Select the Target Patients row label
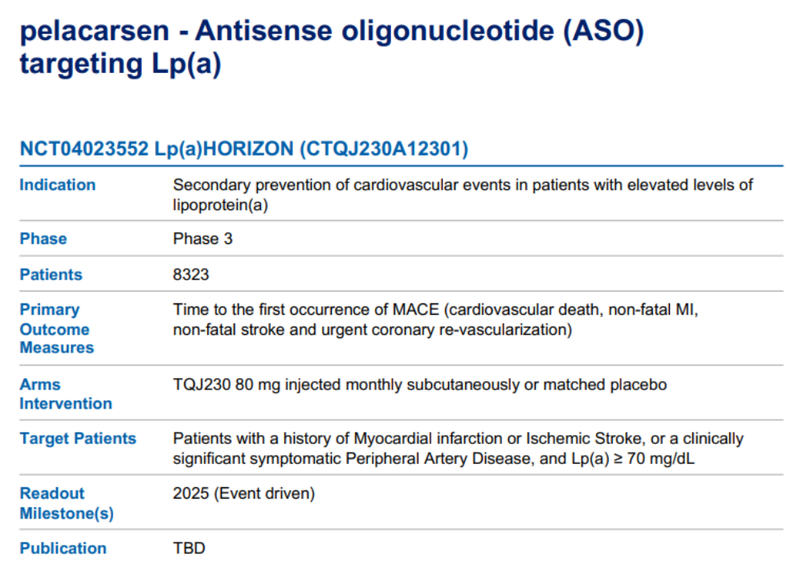800x578 pixels. 78,439
